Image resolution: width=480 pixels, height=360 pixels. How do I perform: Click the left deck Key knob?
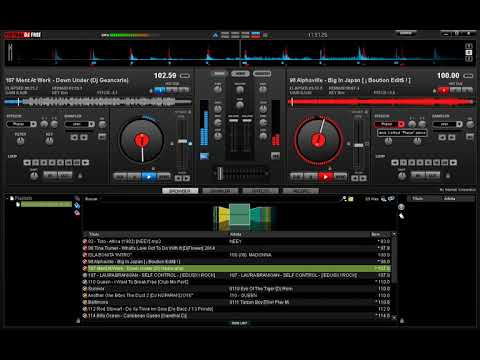coord(49,141)
